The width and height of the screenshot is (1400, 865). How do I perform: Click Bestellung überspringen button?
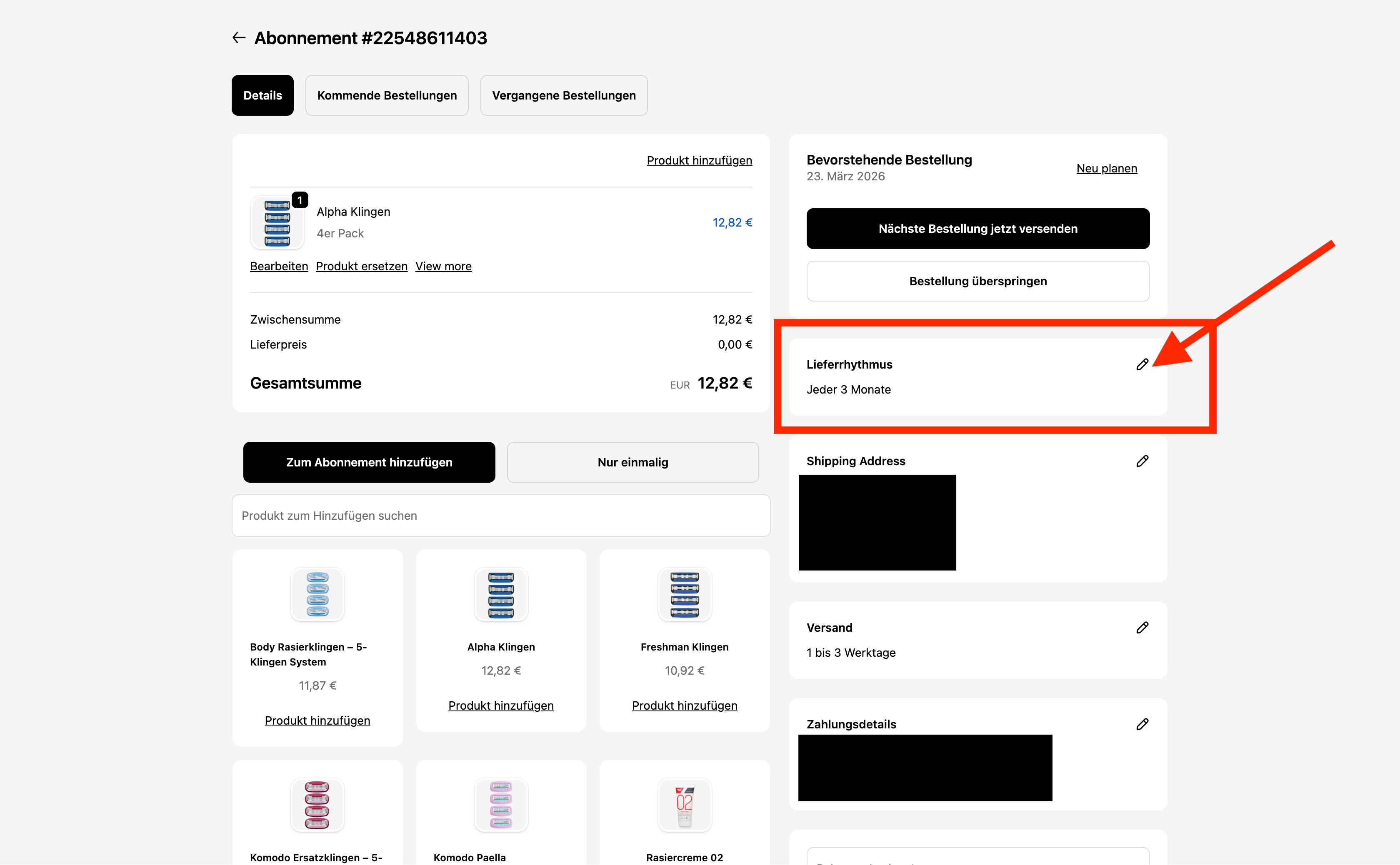977,282
